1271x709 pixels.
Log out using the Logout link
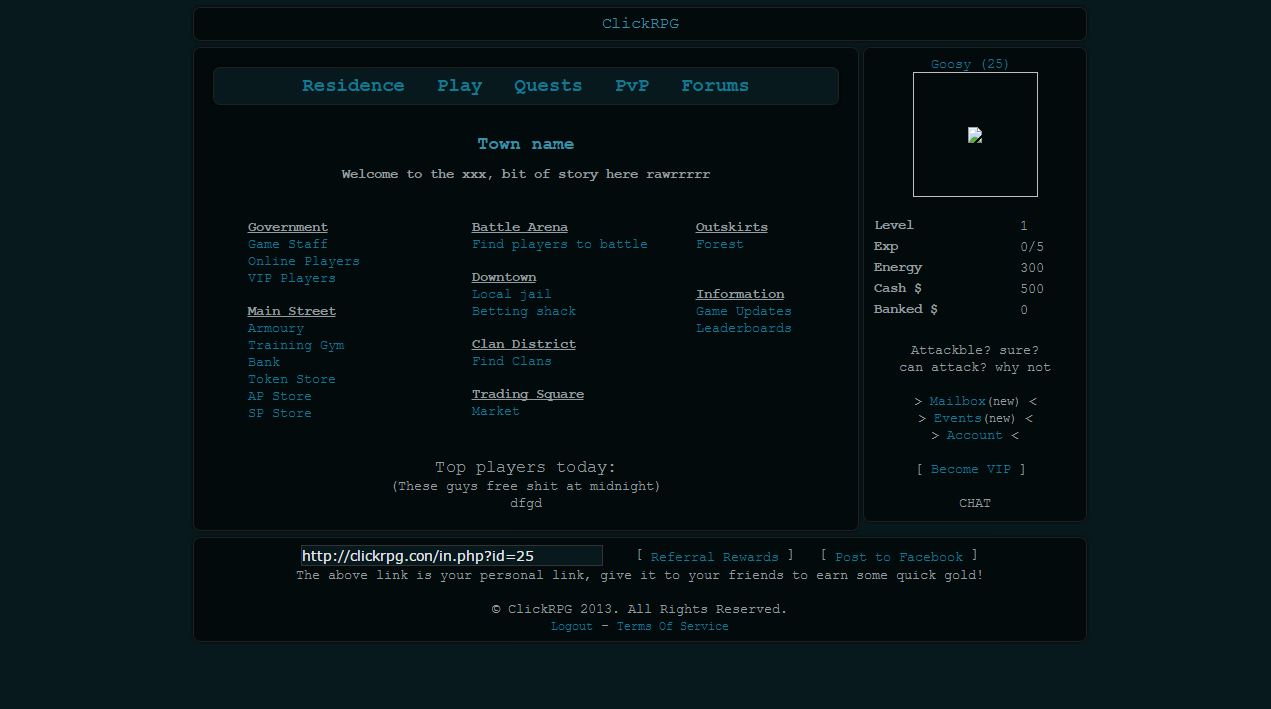click(x=572, y=626)
